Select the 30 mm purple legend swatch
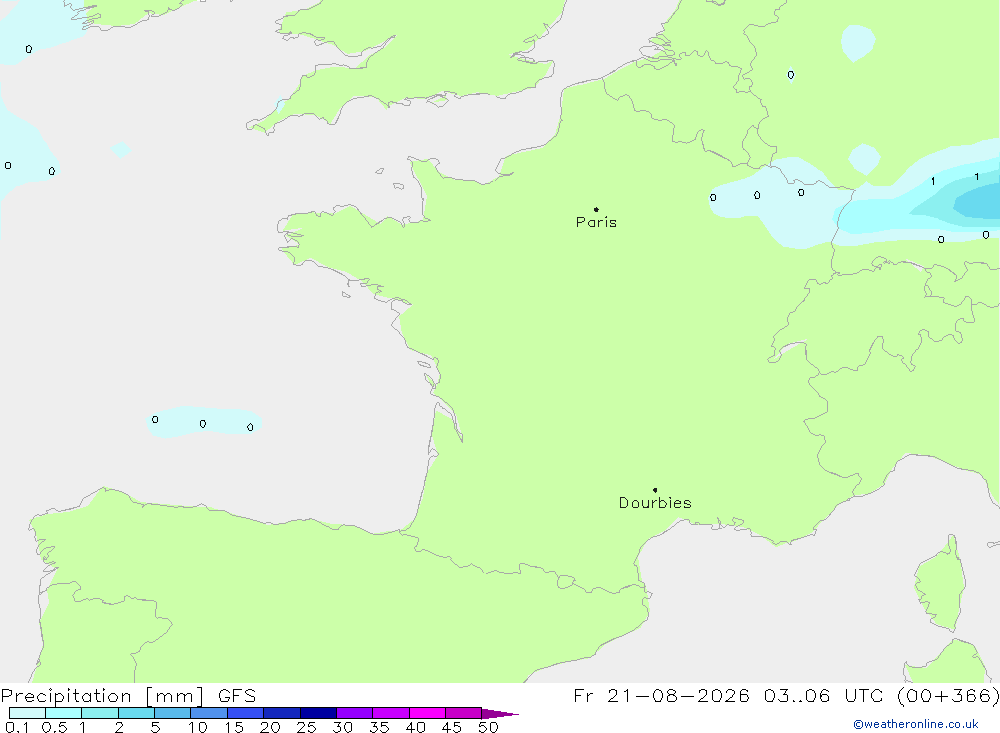Image resolution: width=1000 pixels, height=733 pixels. point(355,713)
